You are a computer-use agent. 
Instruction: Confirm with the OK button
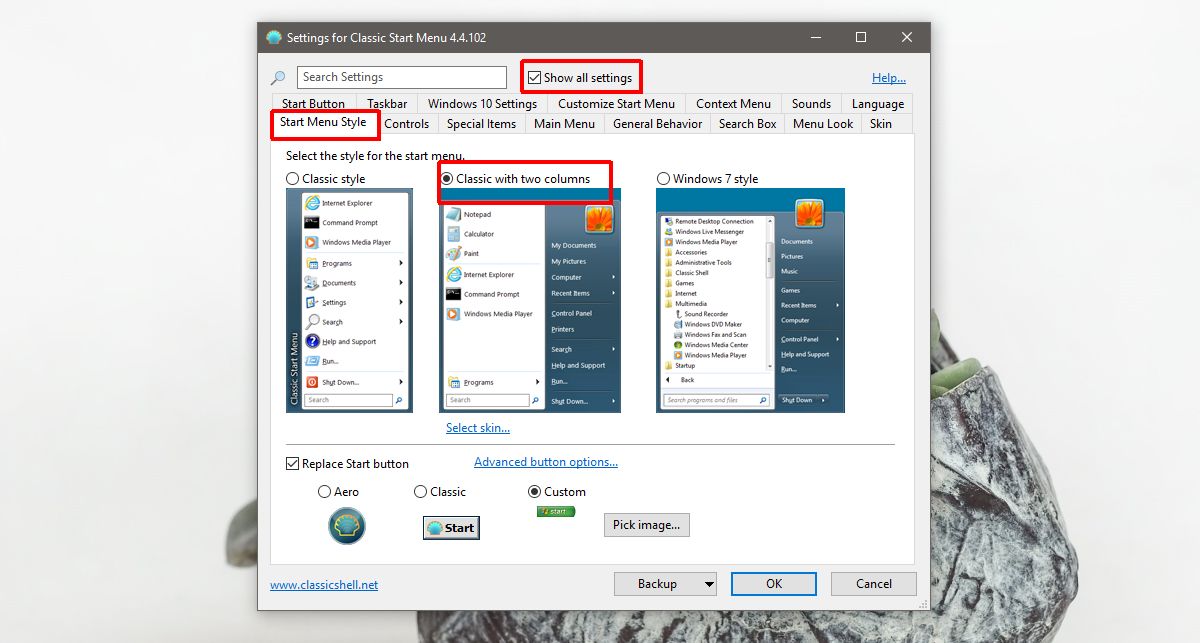[774, 584]
